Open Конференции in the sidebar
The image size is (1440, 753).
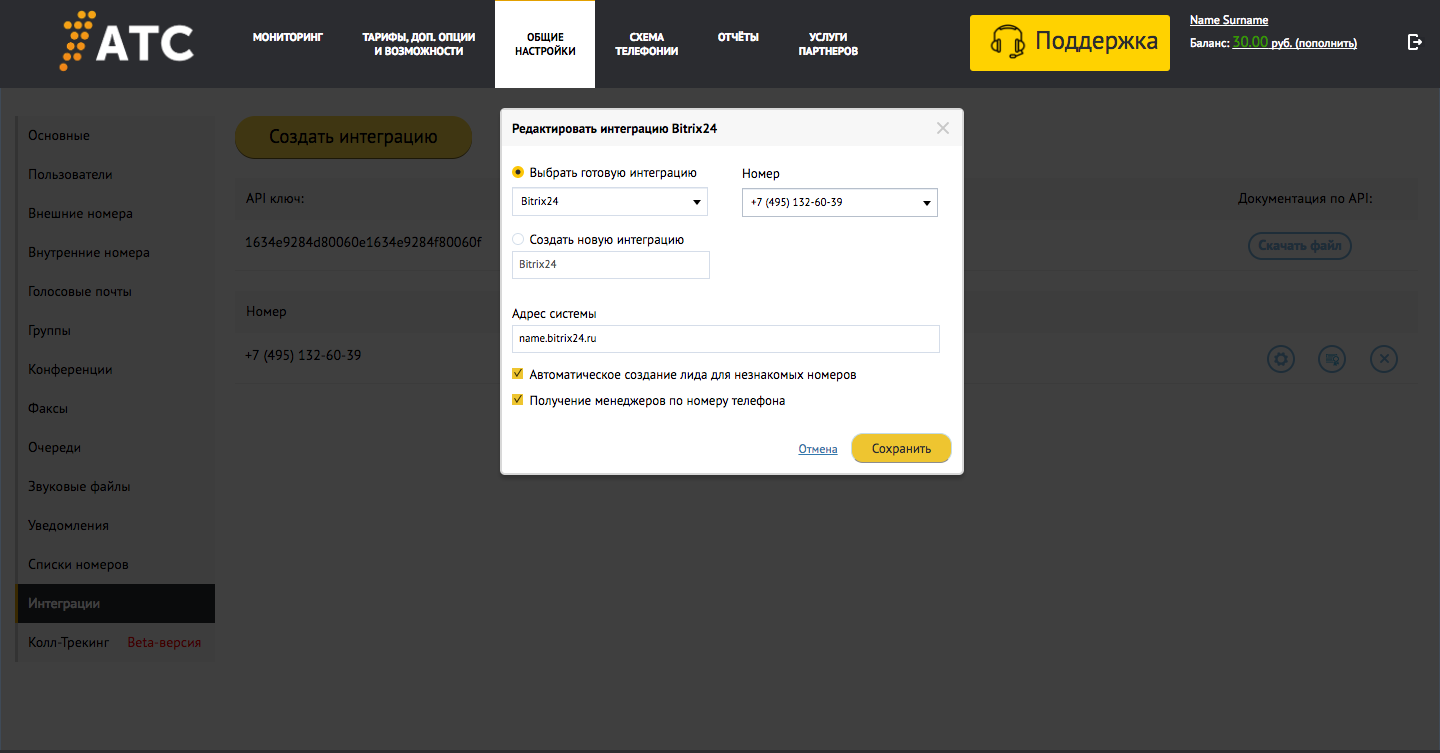pyautogui.click(x=116, y=369)
